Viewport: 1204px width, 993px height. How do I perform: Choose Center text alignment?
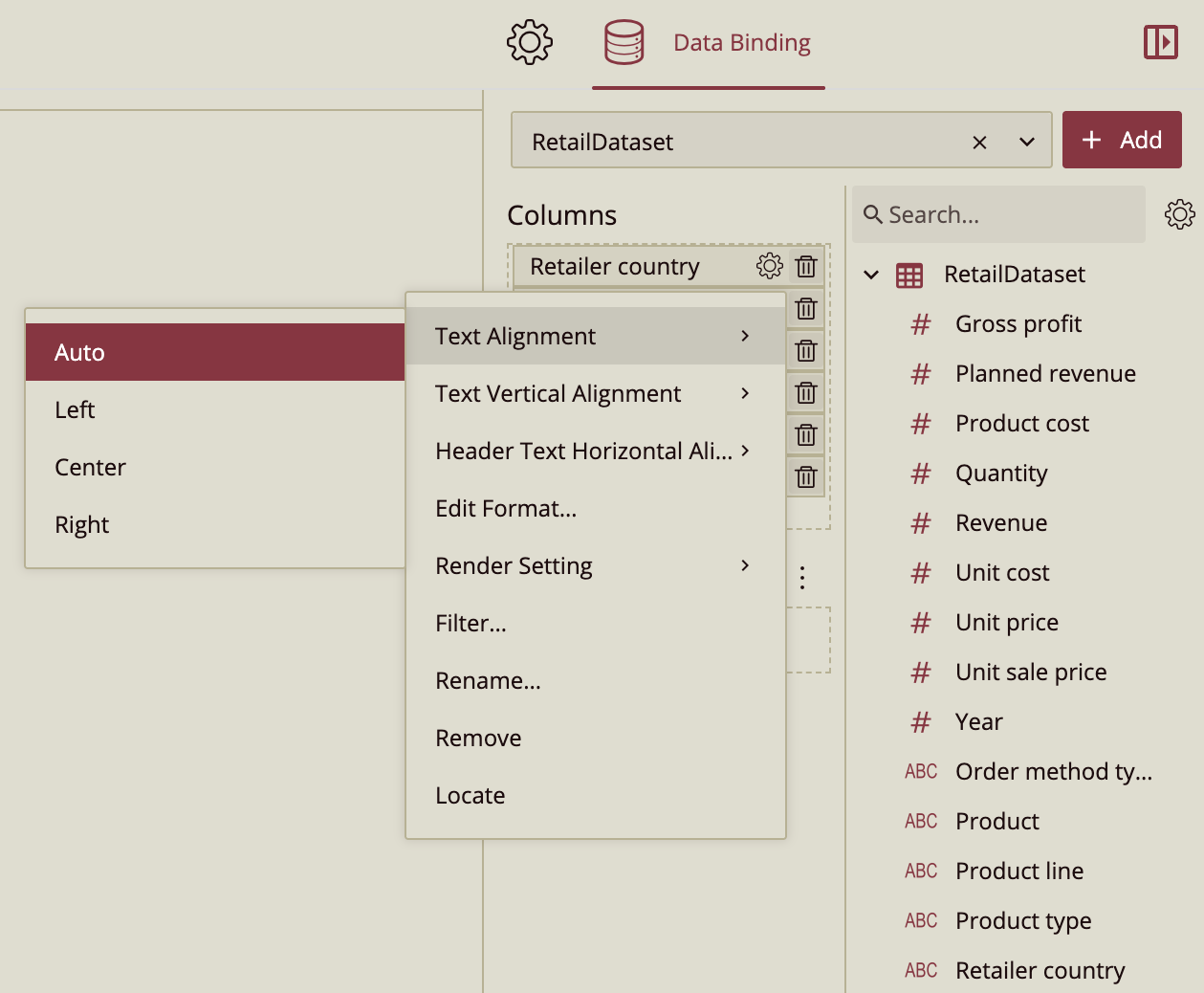pyautogui.click(x=215, y=467)
